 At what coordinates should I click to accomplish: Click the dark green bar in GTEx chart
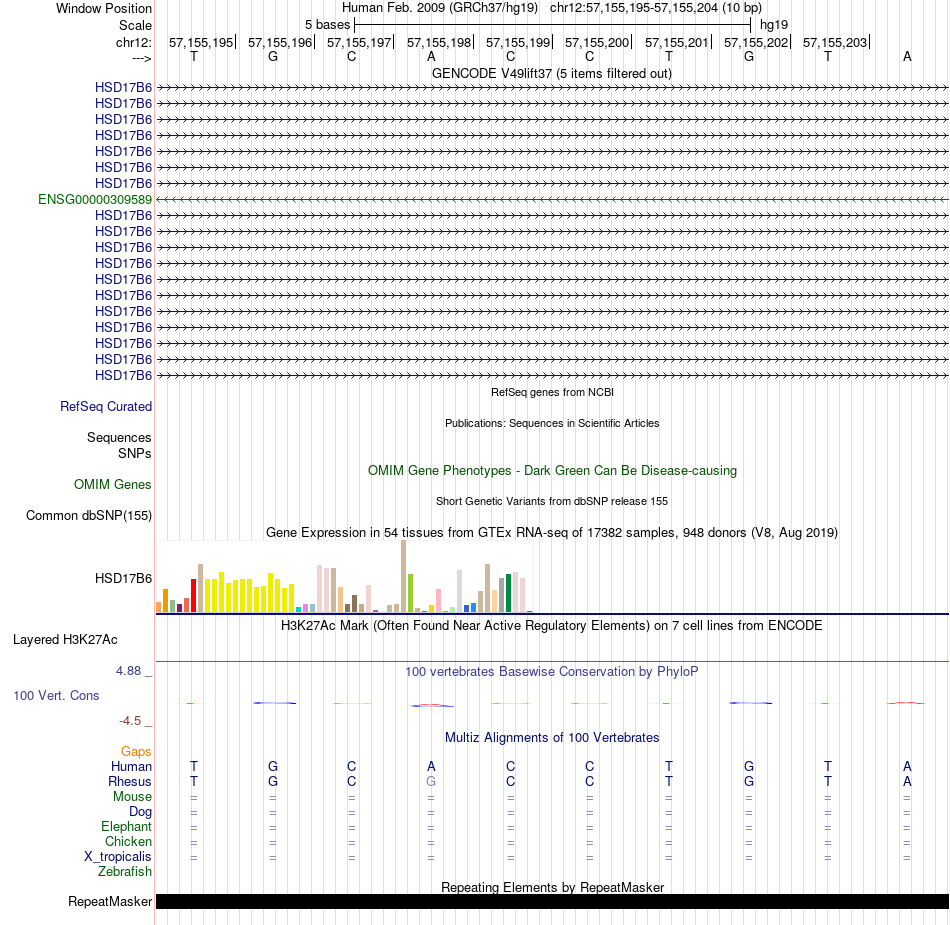508,593
